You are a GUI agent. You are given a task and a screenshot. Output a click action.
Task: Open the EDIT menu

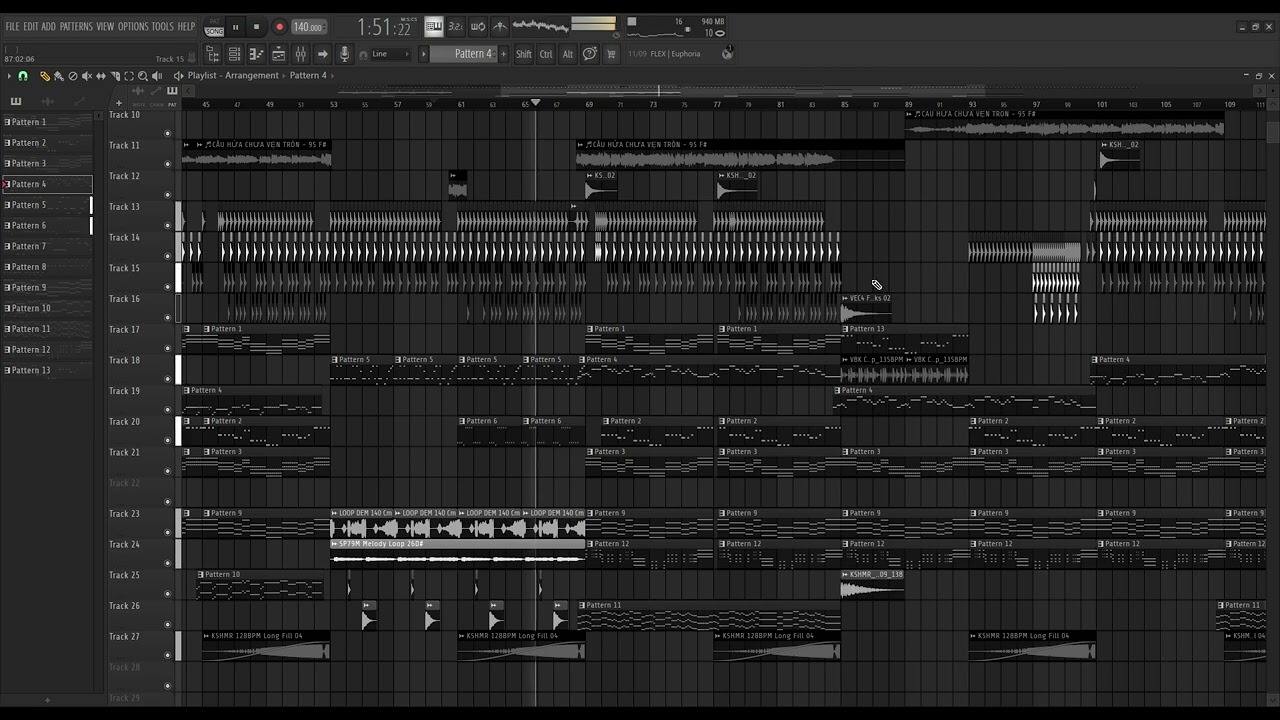31,27
